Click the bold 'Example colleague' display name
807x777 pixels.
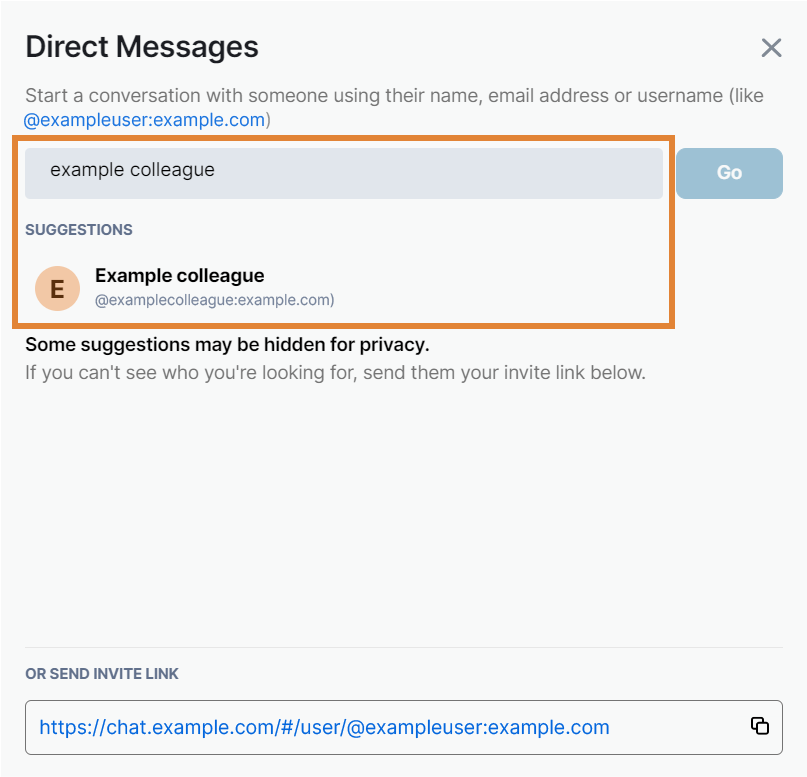[x=179, y=275]
